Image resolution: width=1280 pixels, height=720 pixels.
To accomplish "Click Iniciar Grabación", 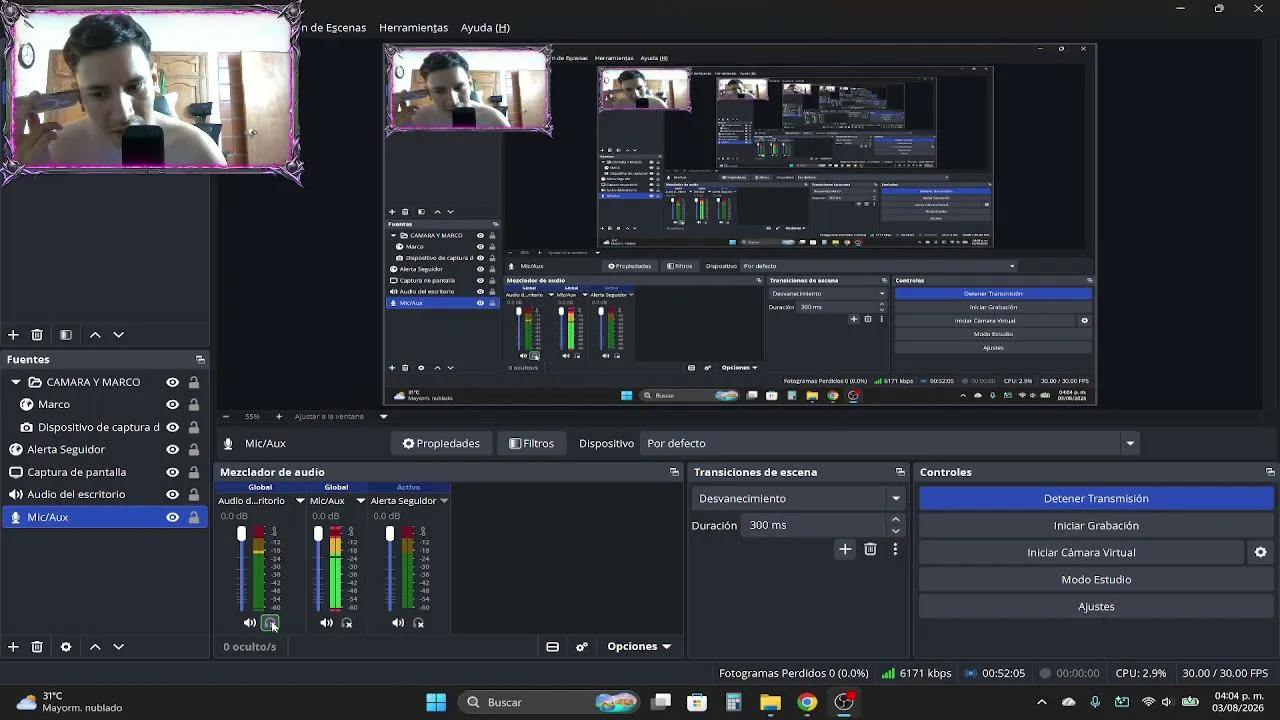I will pyautogui.click(x=1096, y=525).
